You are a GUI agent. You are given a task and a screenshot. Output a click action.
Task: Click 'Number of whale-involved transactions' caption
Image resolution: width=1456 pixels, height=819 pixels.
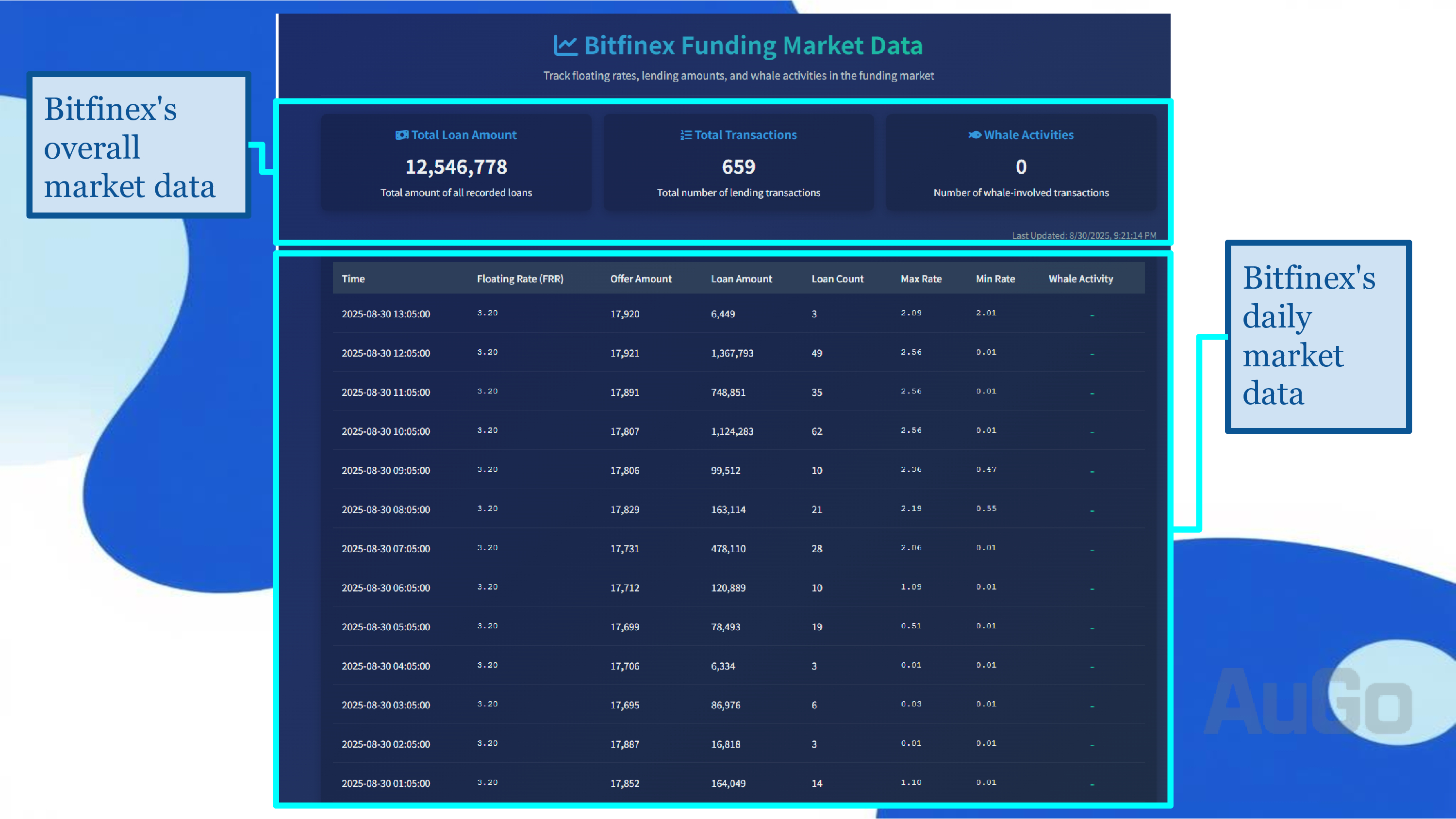tap(1021, 193)
